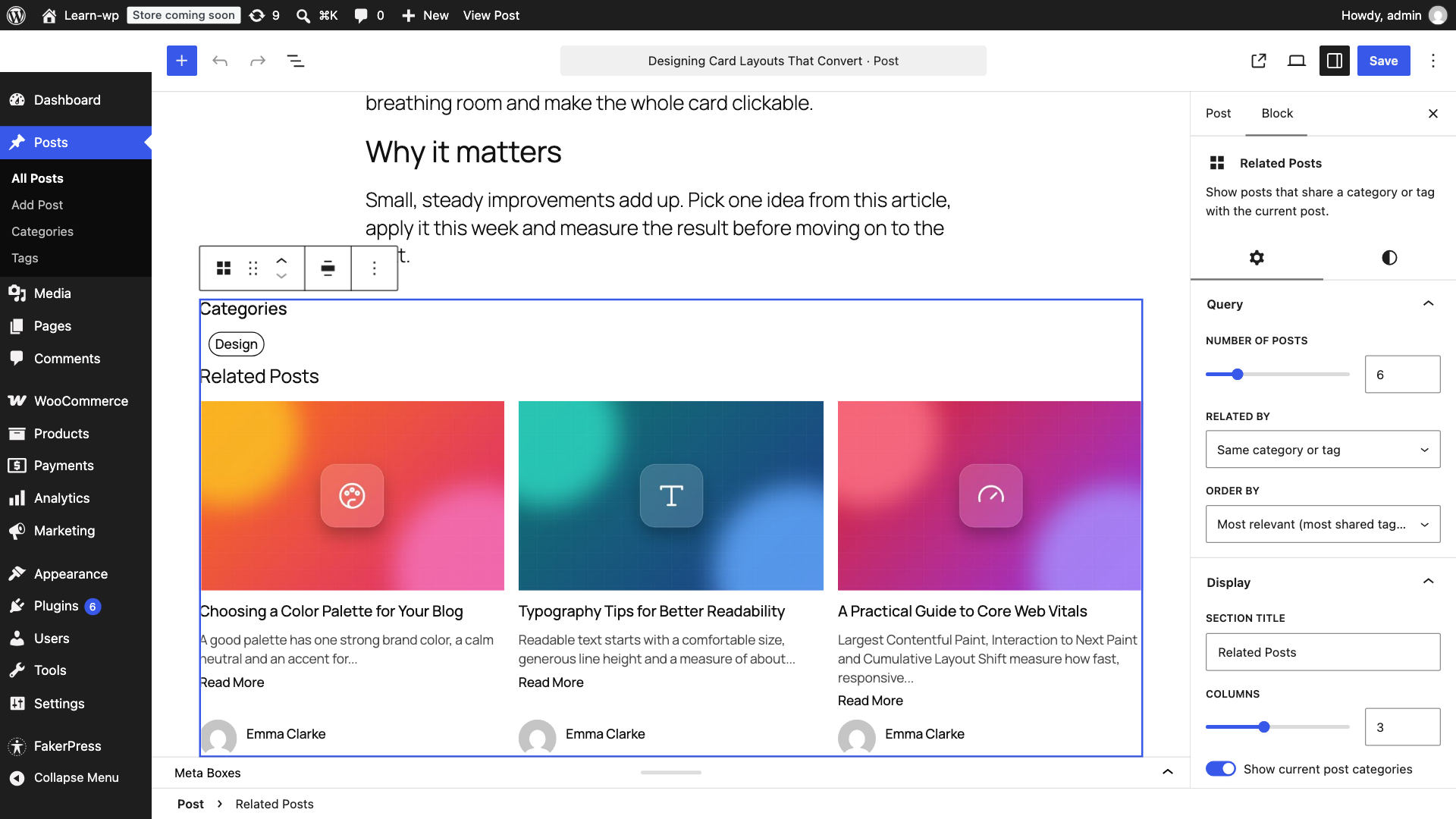Open the updates indicator in admin bar
This screenshot has height=819, width=1456.
pos(265,15)
